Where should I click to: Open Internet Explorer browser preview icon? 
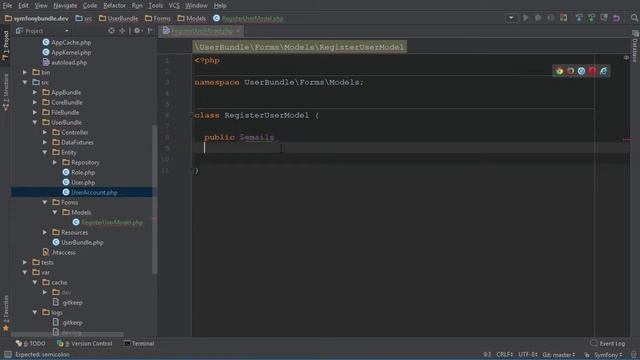pos(603,71)
